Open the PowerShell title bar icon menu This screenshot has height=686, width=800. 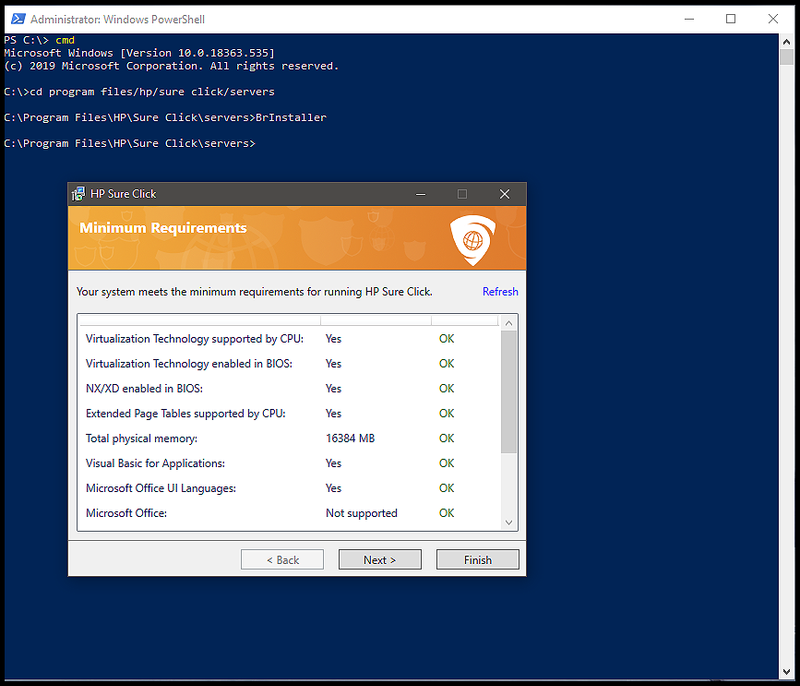(15, 19)
